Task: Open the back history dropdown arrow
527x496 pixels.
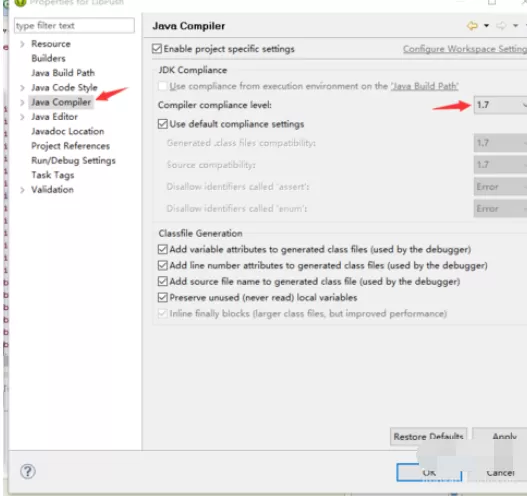Action: [x=486, y=26]
